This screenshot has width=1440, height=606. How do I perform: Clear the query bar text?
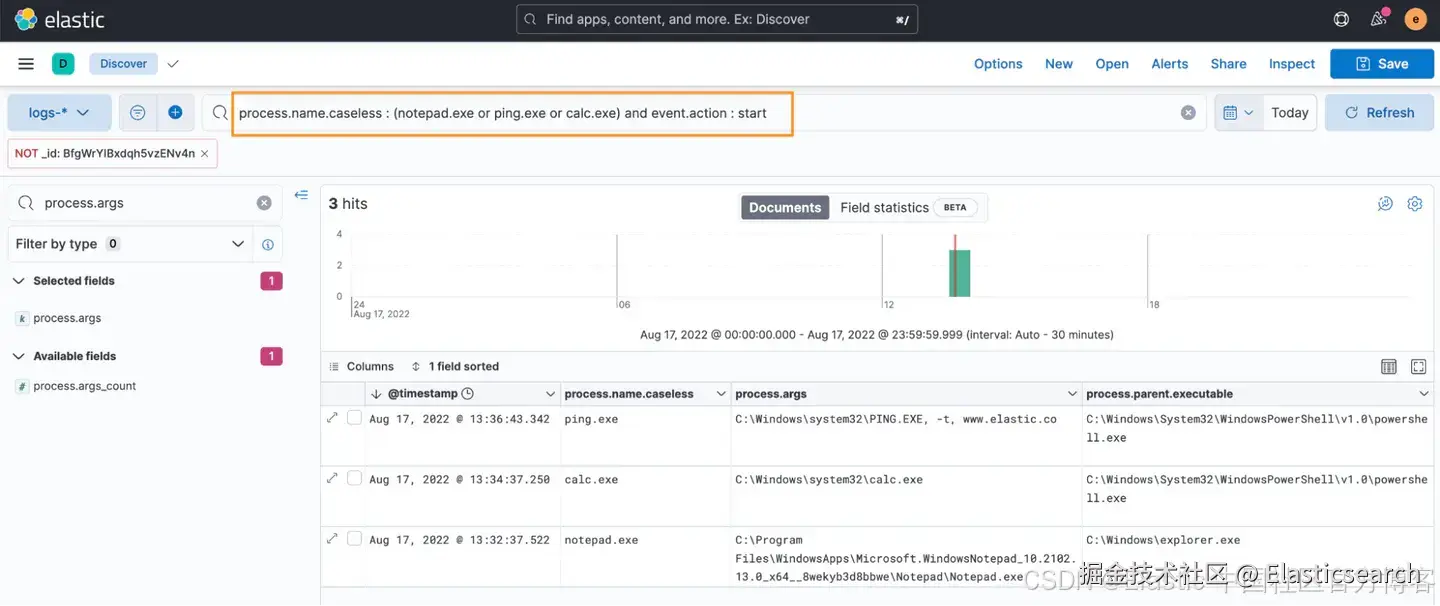[x=1188, y=113]
